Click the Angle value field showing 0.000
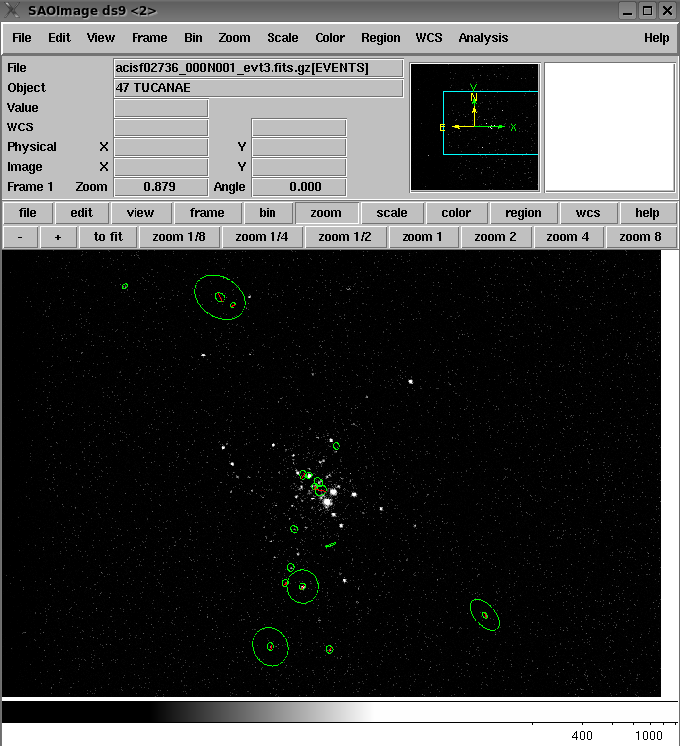Image resolution: width=680 pixels, height=746 pixels. [x=299, y=187]
